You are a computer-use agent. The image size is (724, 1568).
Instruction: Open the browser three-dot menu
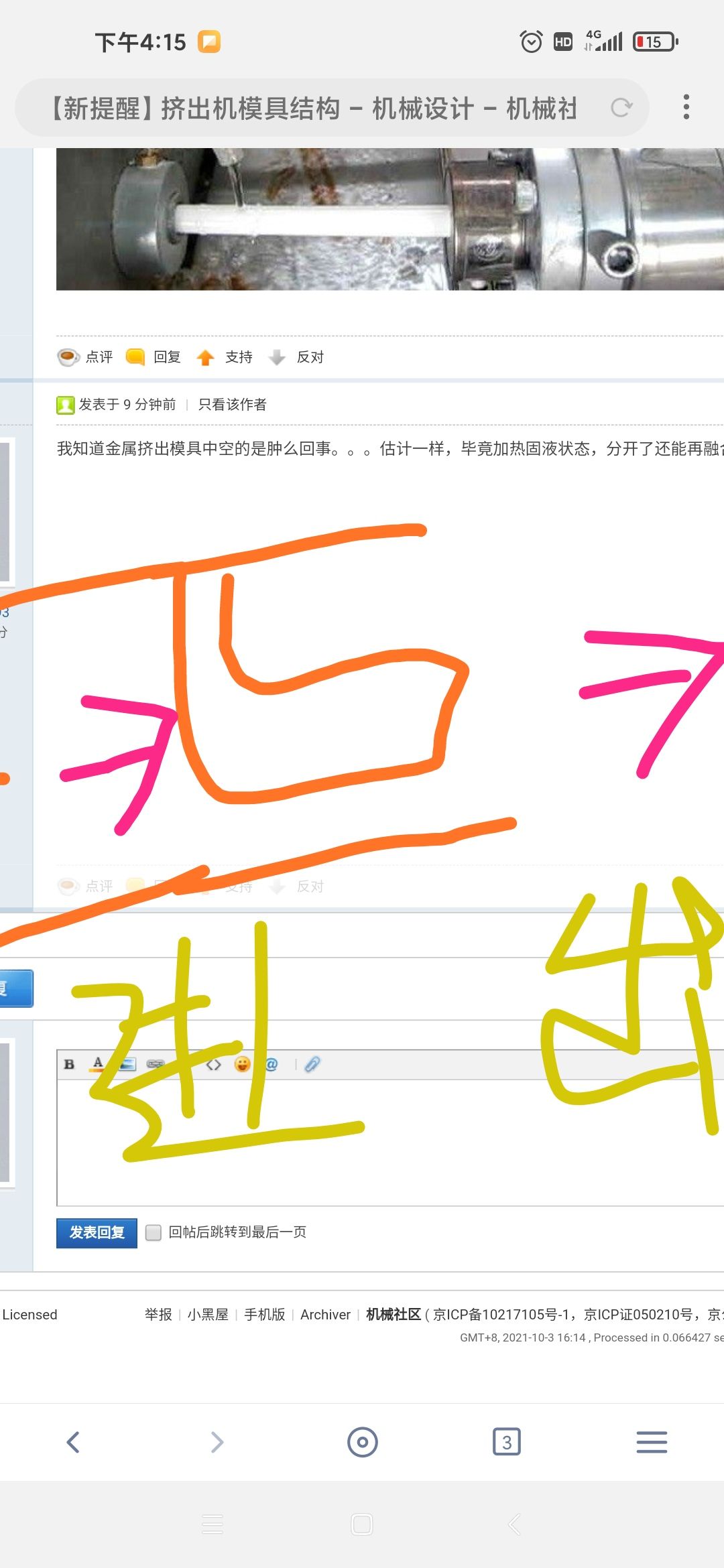coord(686,107)
